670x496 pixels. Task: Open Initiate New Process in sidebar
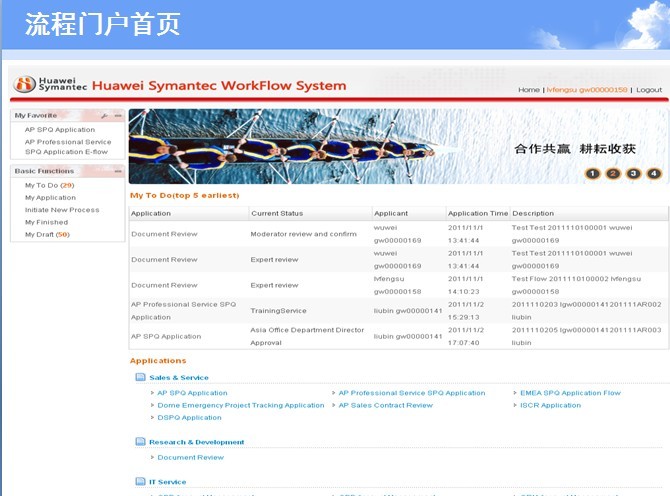pyautogui.click(x=62, y=210)
